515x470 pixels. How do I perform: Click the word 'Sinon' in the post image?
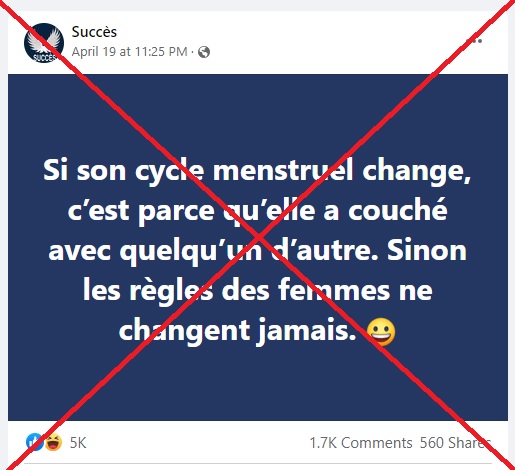click(x=427, y=250)
